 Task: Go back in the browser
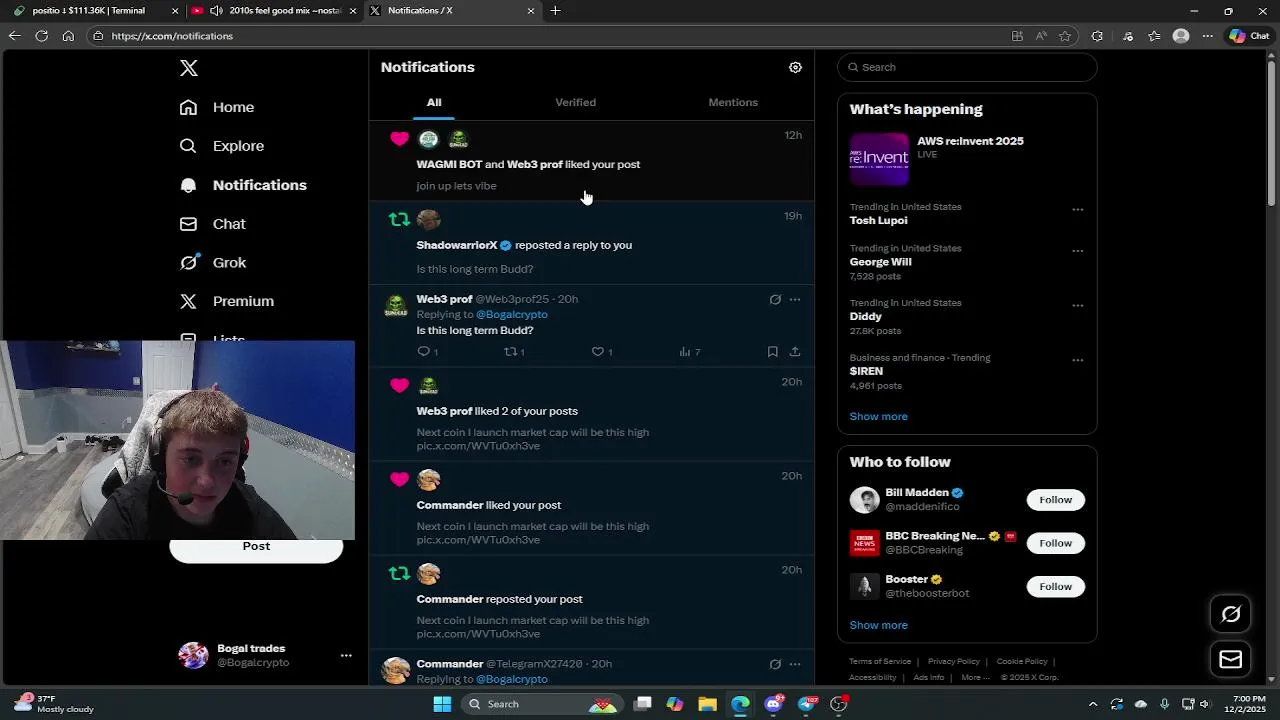(x=14, y=36)
